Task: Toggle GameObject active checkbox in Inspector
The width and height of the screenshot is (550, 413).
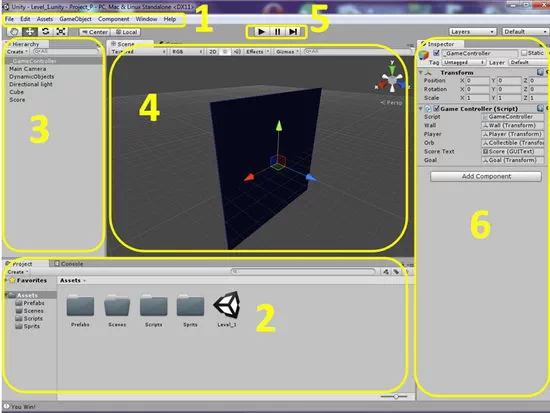Action: (x=436, y=53)
